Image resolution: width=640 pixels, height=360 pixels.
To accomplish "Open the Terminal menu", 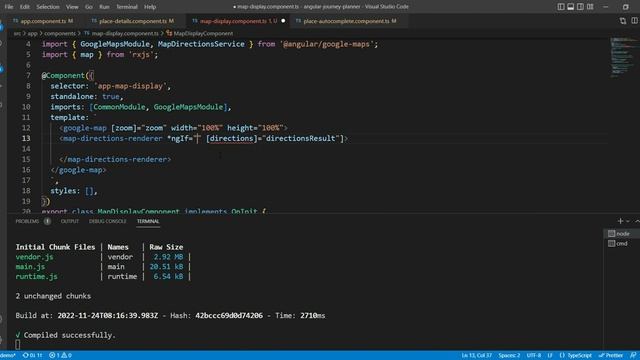I will (127, 7).
